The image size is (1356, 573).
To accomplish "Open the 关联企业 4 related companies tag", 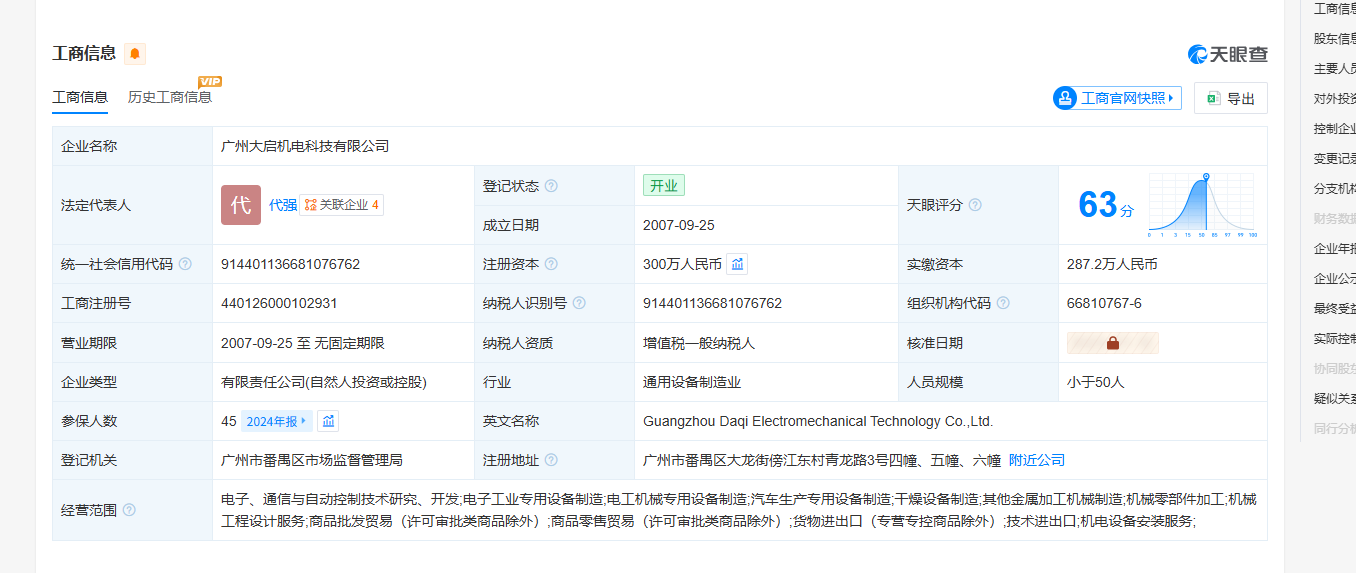I will pyautogui.click(x=342, y=205).
